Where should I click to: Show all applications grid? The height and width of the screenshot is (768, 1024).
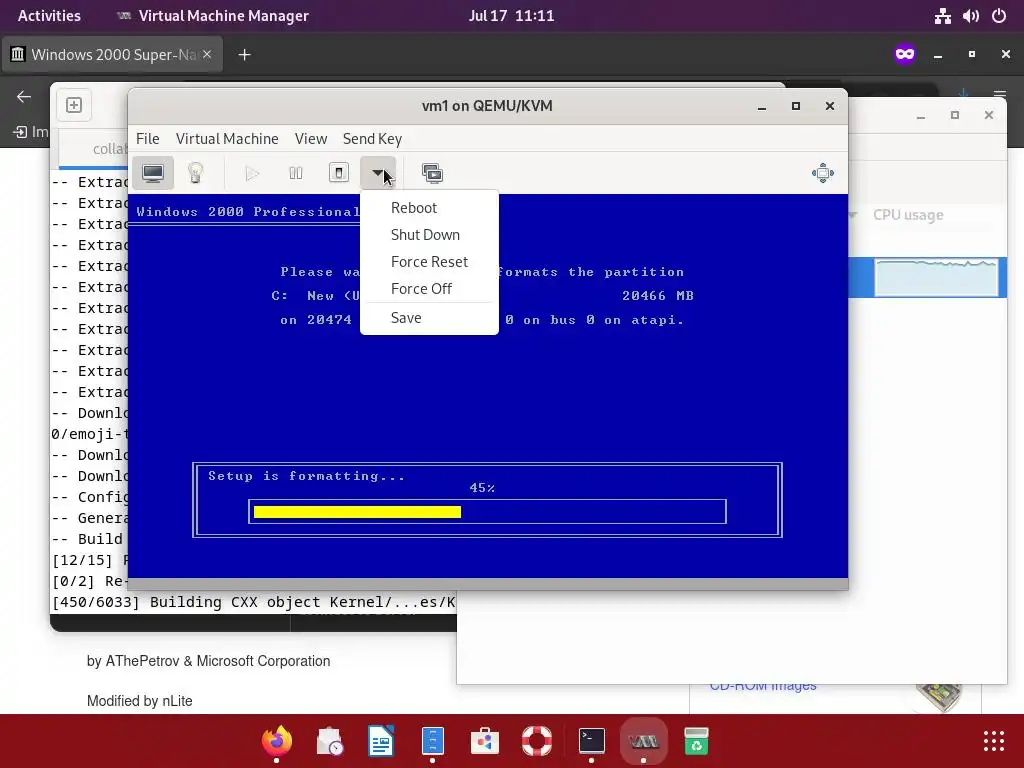tap(993, 741)
